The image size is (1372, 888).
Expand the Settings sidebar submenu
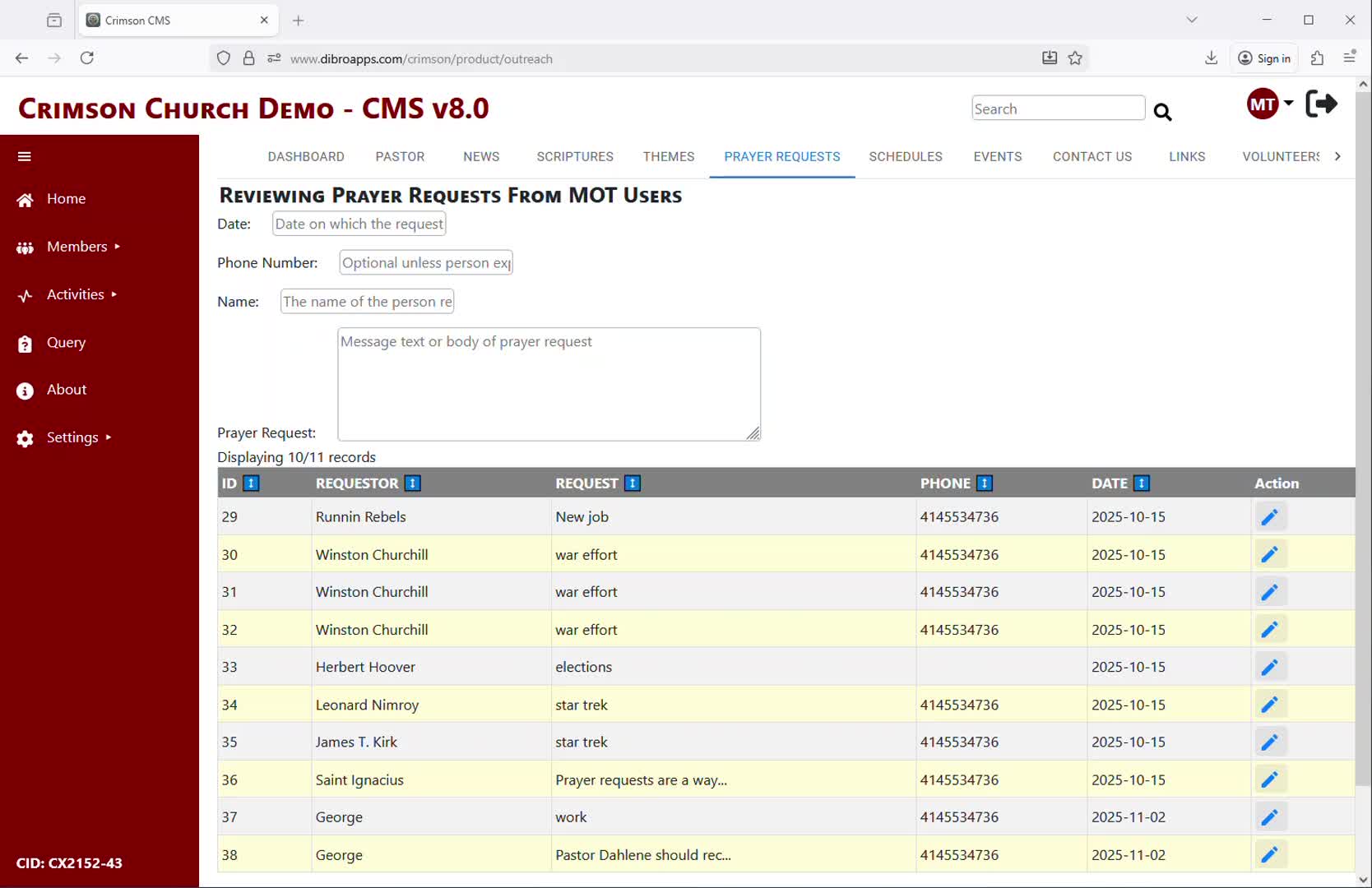[x=72, y=437]
